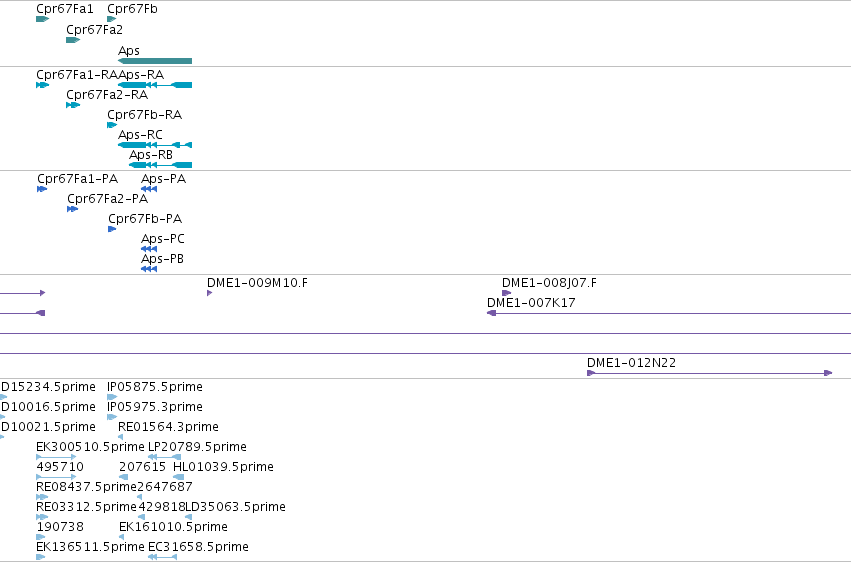Open the HL01039.5prime EST label
The height and width of the screenshot is (562, 851).
click(223, 467)
